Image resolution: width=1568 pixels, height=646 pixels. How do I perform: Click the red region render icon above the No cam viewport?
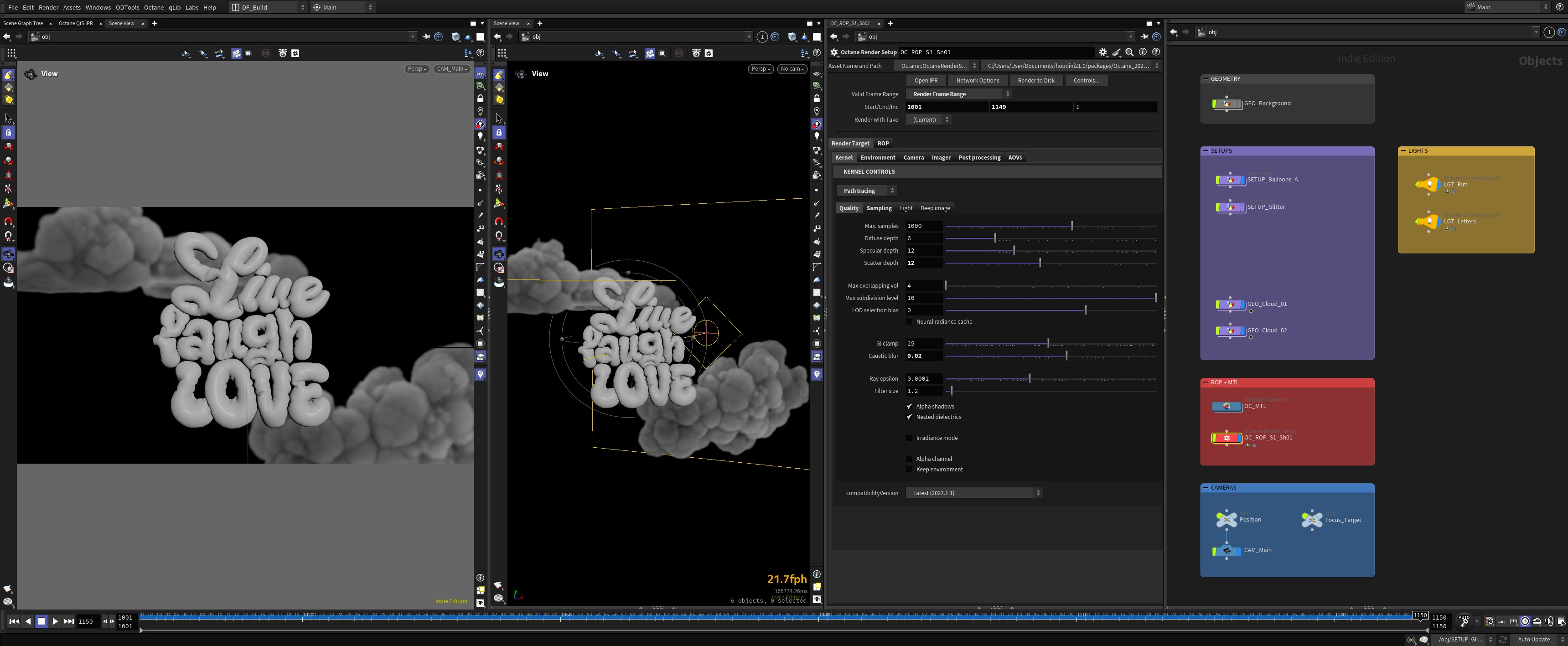coord(679,54)
